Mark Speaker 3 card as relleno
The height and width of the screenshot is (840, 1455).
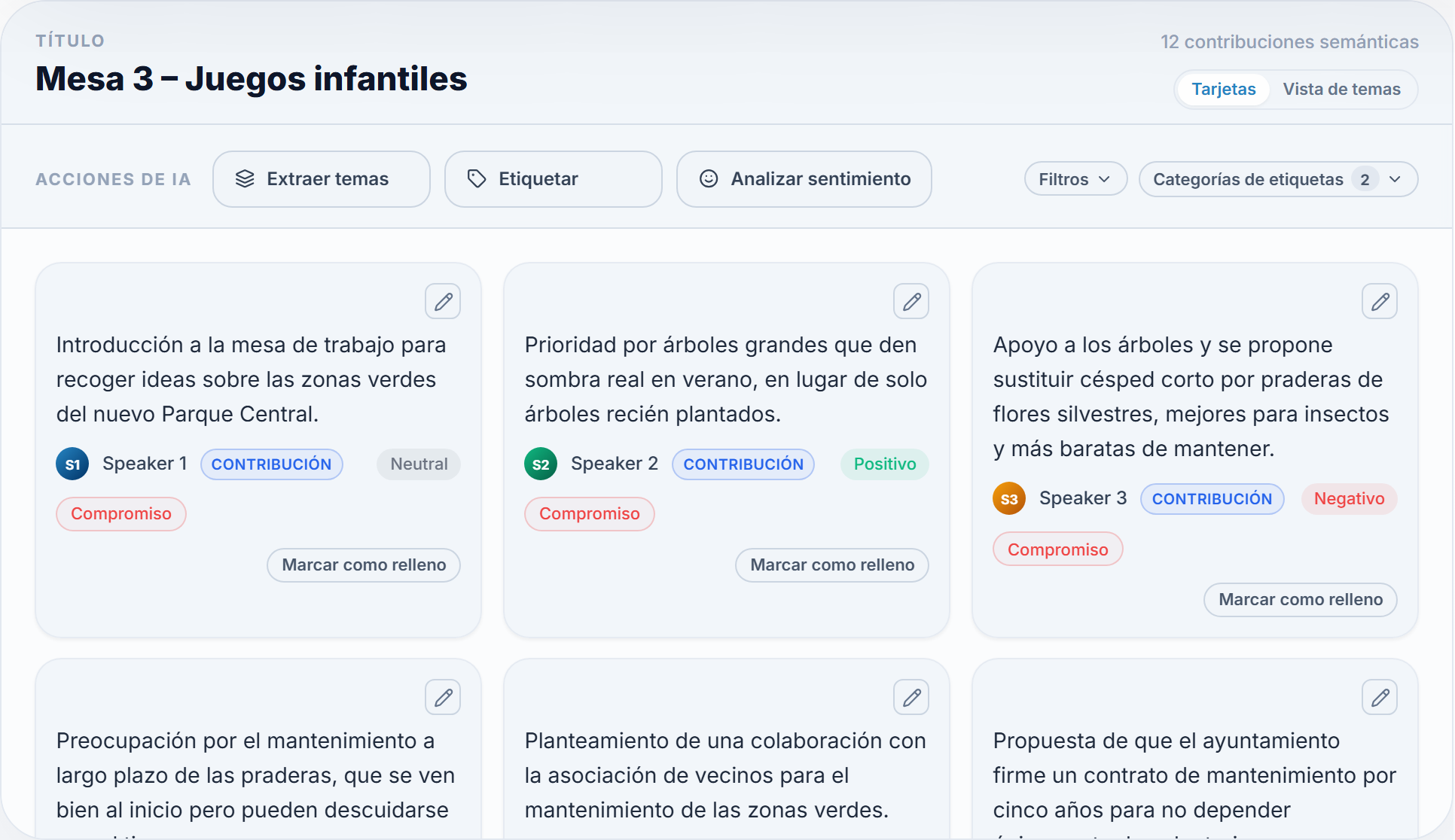(x=1301, y=600)
